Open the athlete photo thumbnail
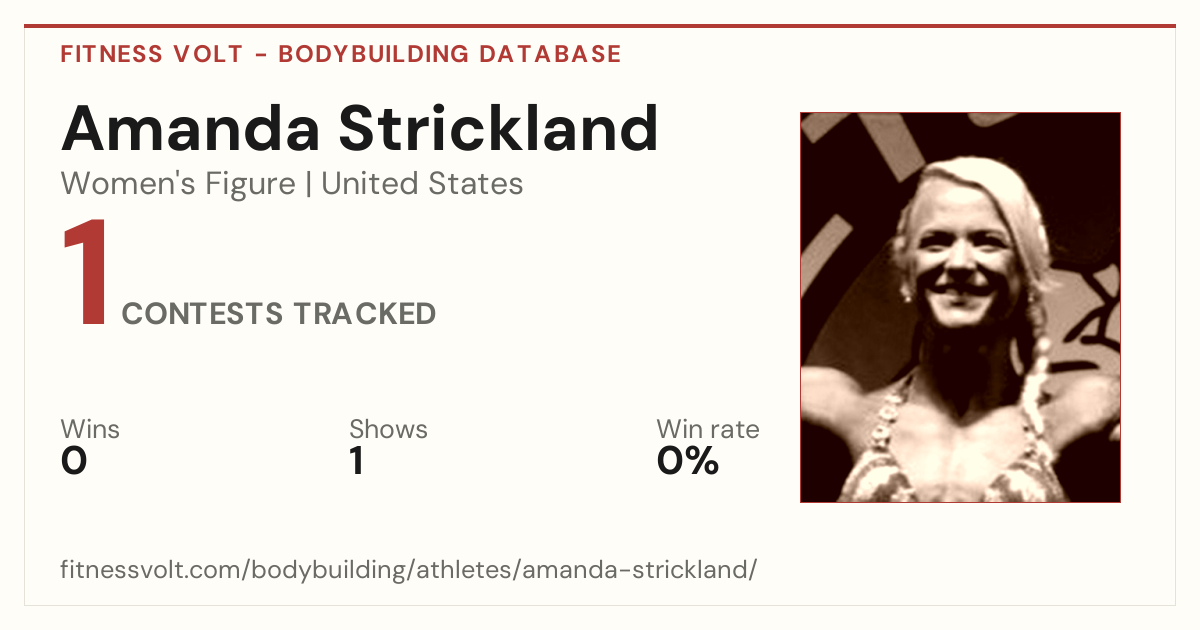This screenshot has height=630, width=1200. (960, 307)
